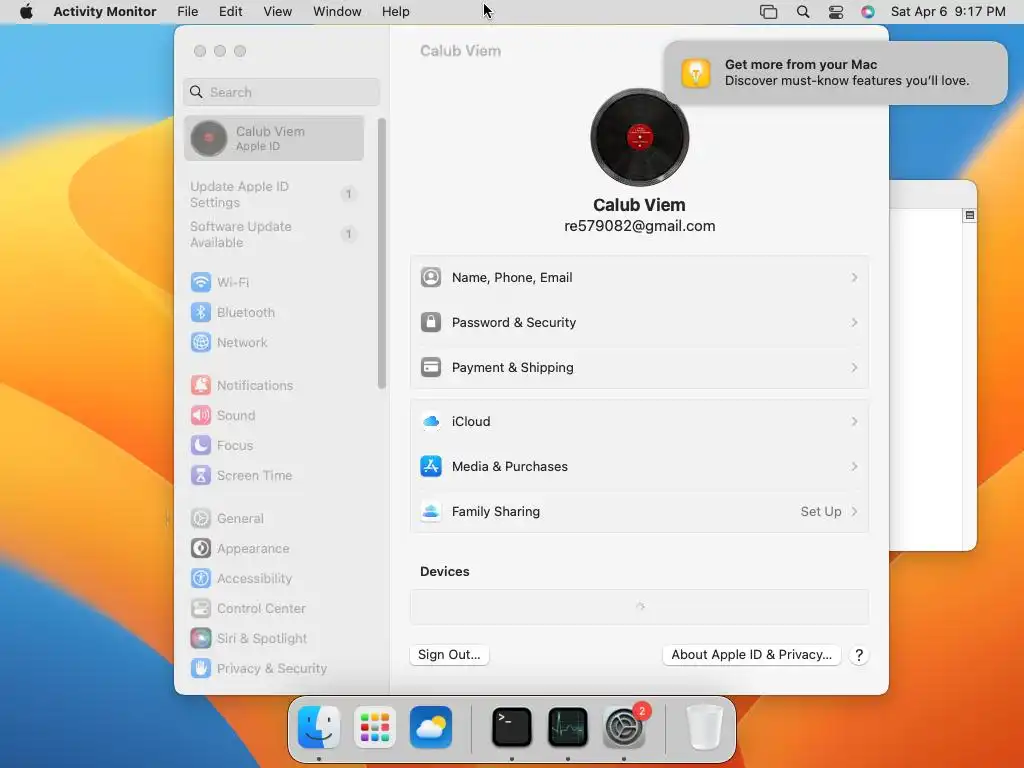This screenshot has height=768, width=1024.
Task: Expand the iCloud chevron
Action: tap(854, 422)
